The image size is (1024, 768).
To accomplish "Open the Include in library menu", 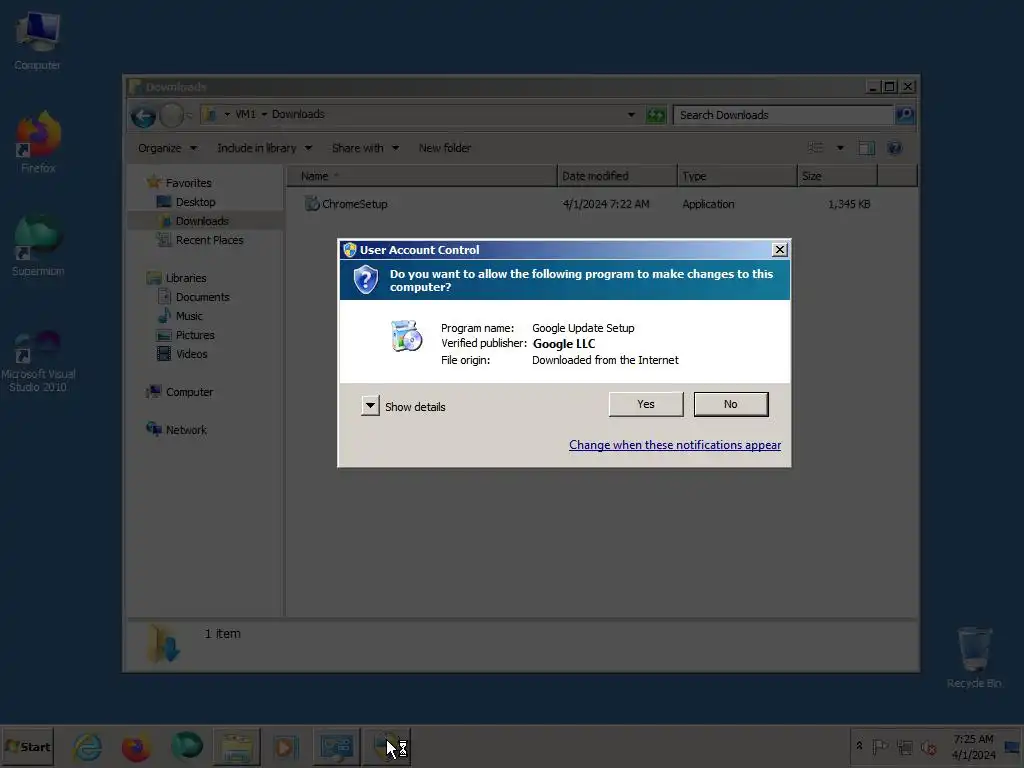I will pos(264,148).
